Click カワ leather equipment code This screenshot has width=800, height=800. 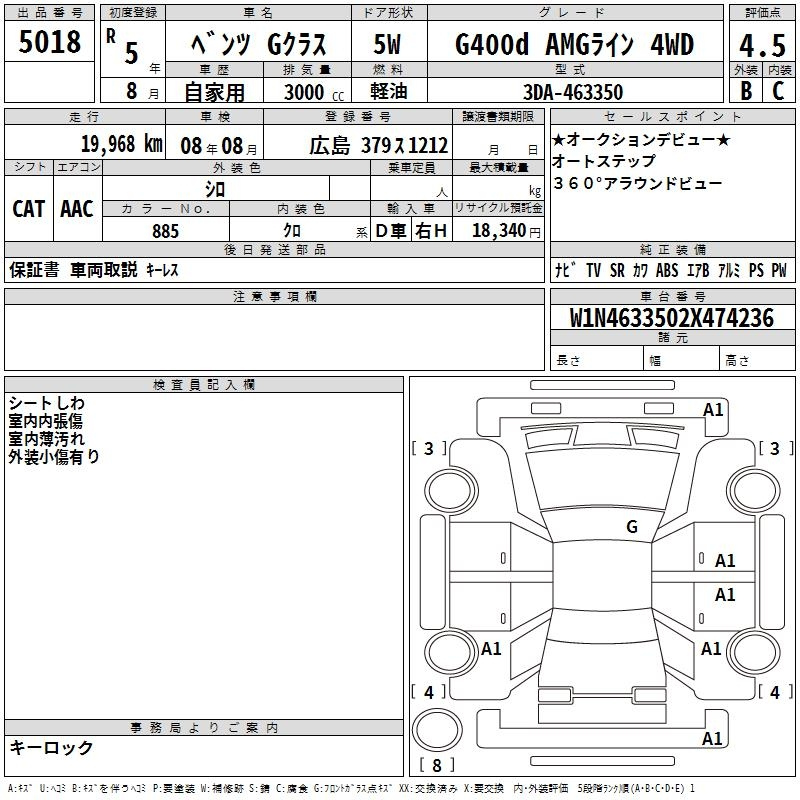coord(640,270)
